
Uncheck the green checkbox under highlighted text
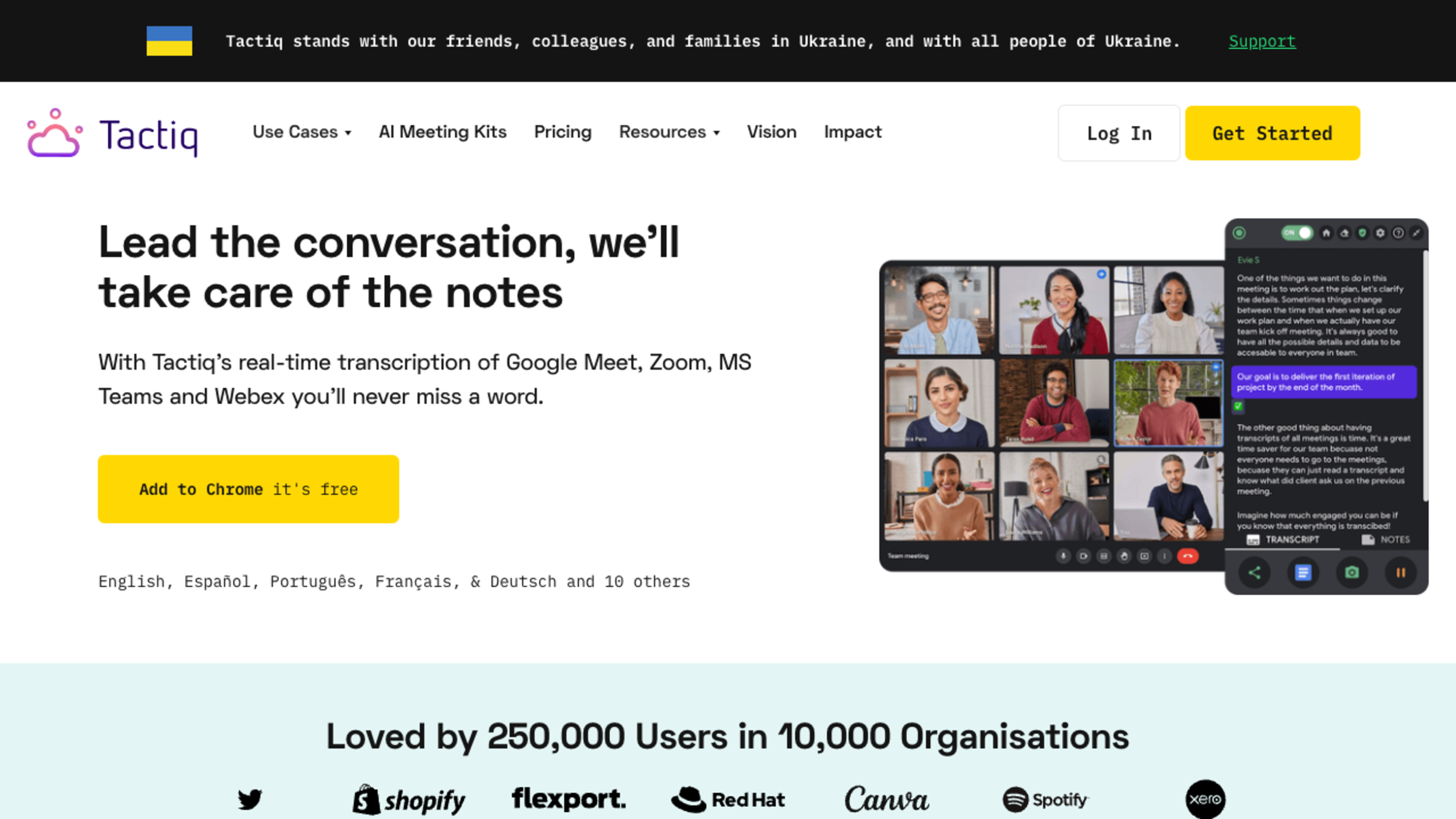1238,406
